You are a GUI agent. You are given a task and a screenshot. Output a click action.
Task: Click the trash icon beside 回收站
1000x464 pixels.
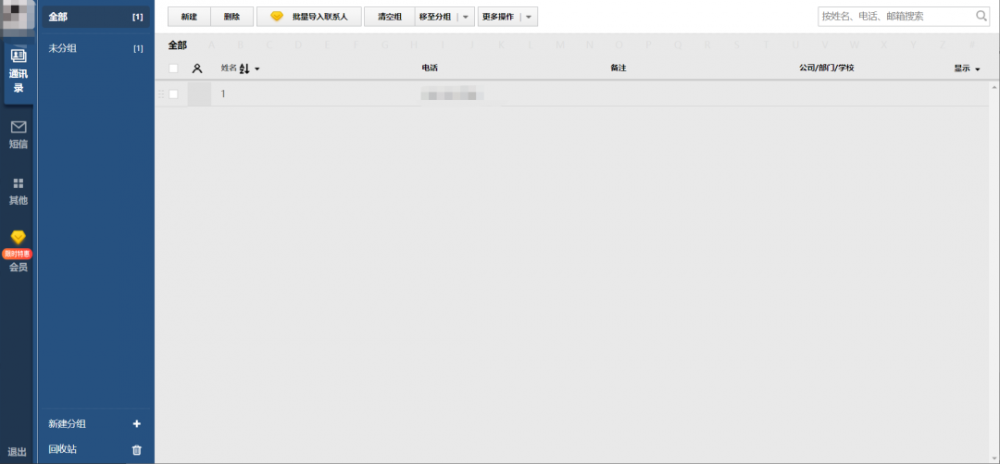click(x=137, y=450)
